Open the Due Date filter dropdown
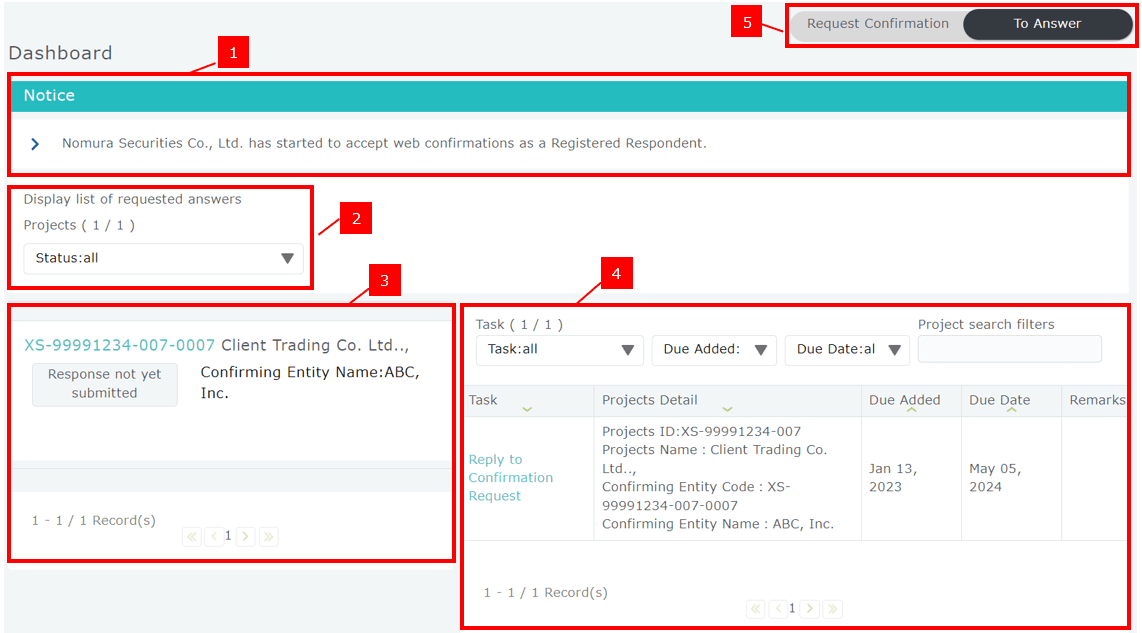 [x=847, y=350]
